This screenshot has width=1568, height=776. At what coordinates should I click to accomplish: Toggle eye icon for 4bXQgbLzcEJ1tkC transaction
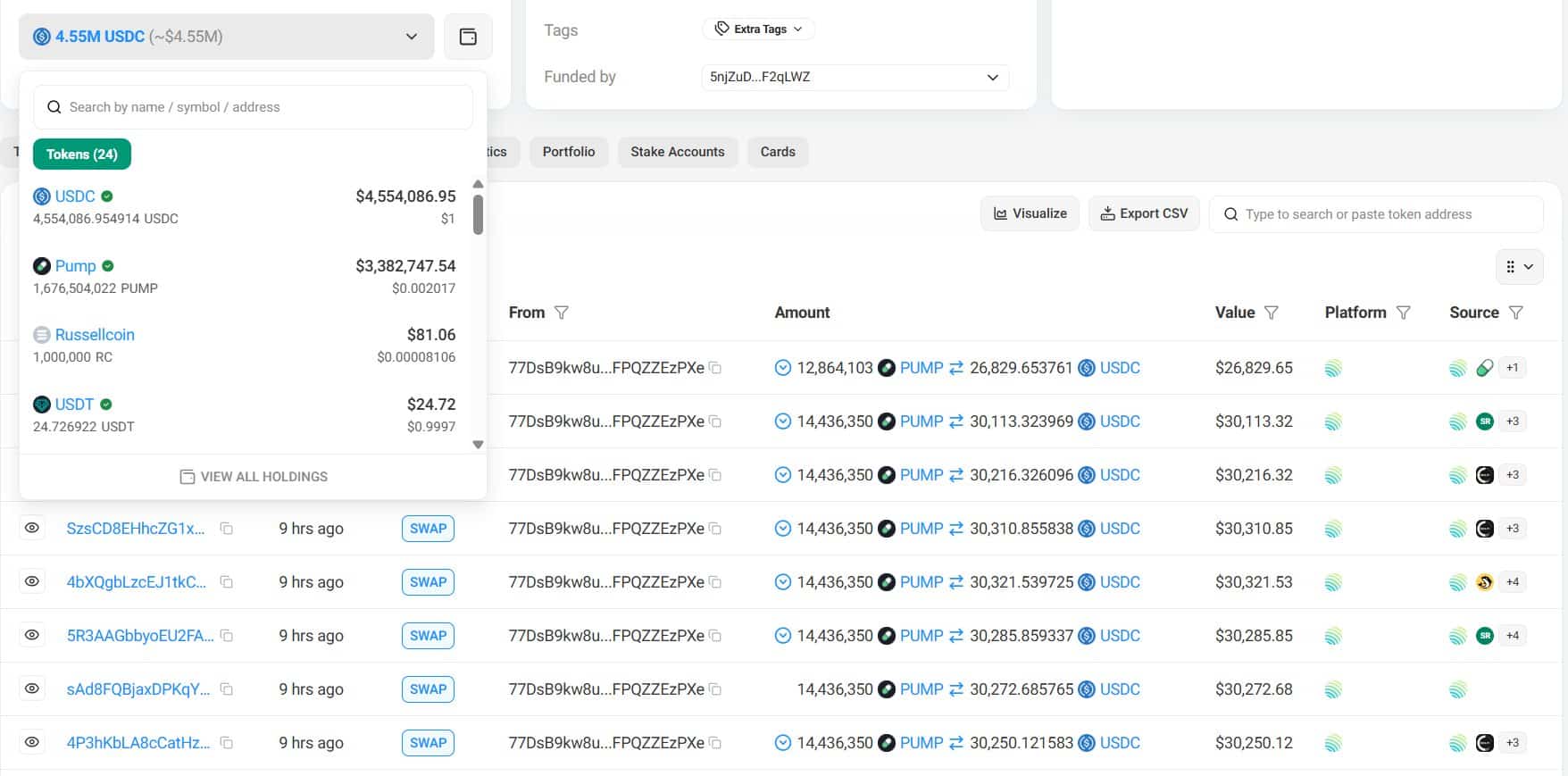click(32, 582)
